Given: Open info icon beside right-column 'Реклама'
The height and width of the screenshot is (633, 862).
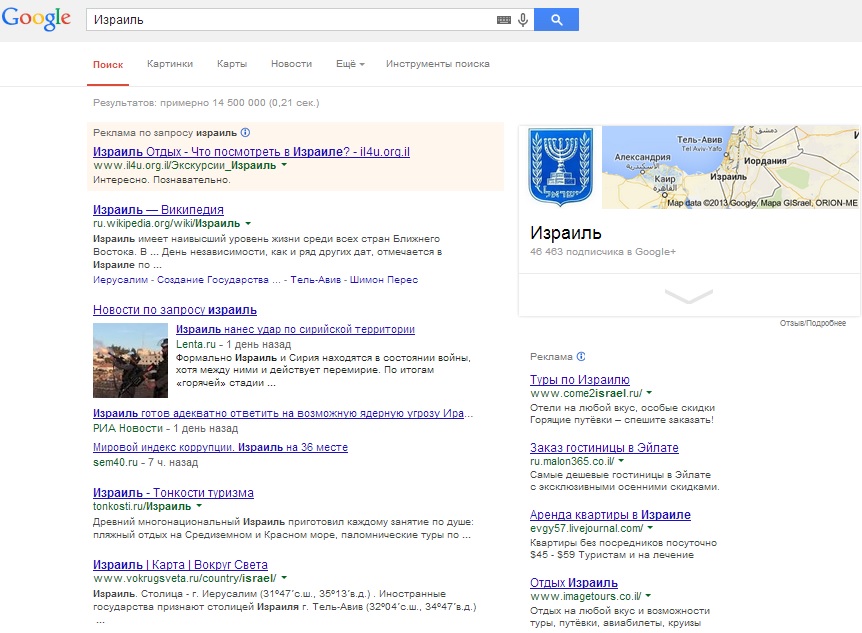Looking at the screenshot, I should click(581, 356).
